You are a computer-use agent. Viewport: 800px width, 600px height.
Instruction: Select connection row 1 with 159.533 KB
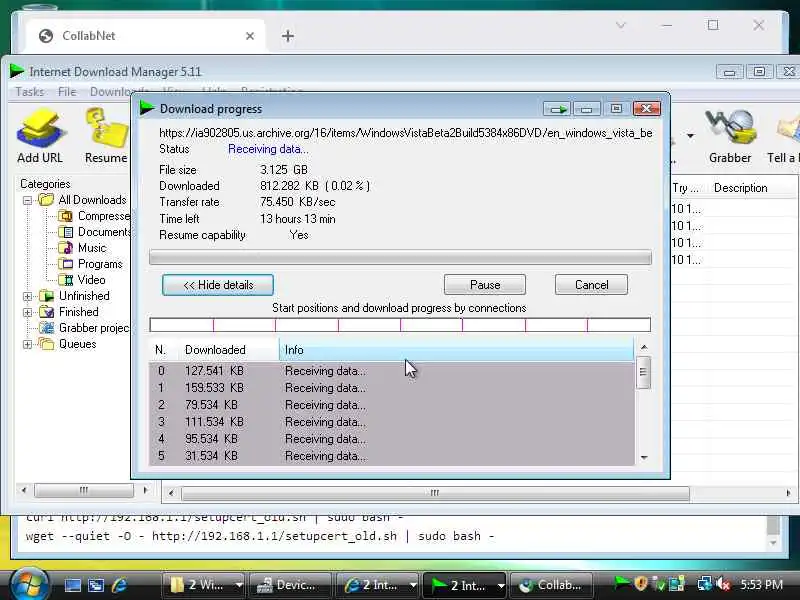pos(392,388)
